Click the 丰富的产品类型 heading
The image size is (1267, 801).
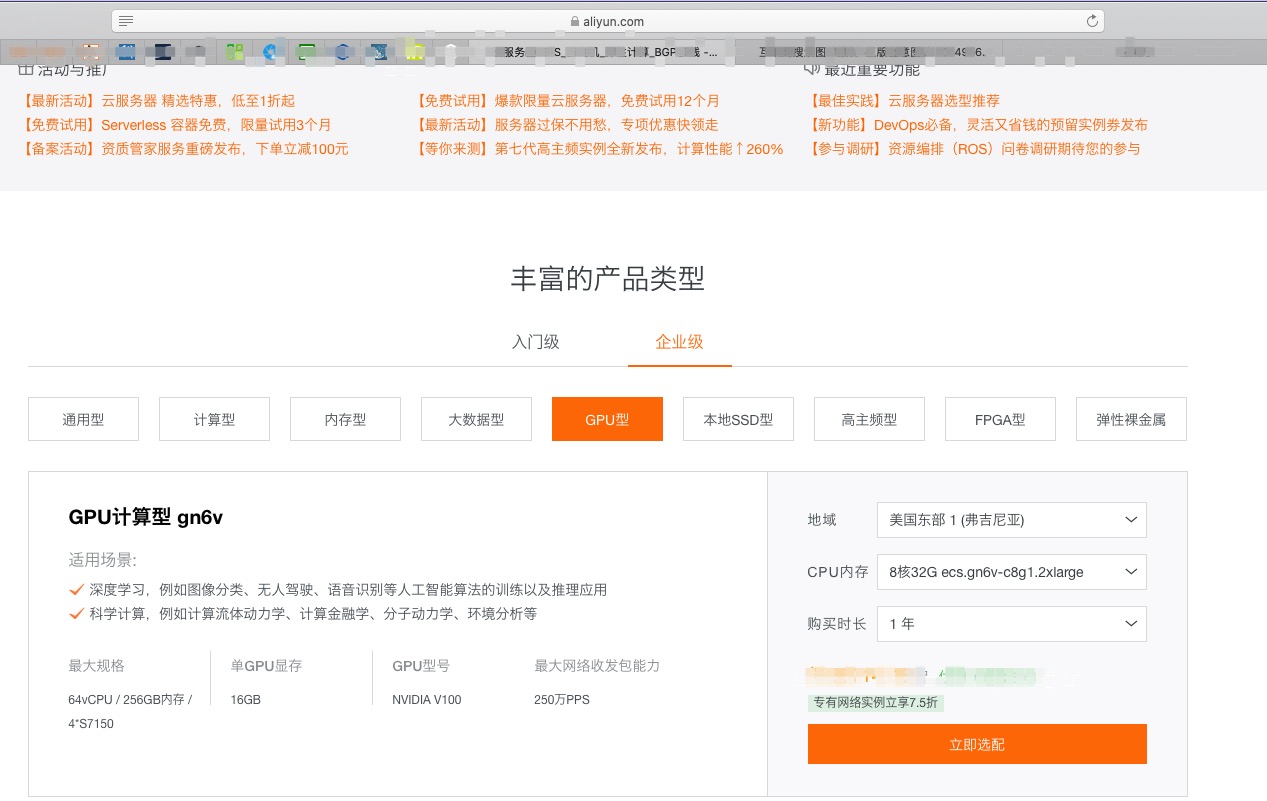click(608, 279)
